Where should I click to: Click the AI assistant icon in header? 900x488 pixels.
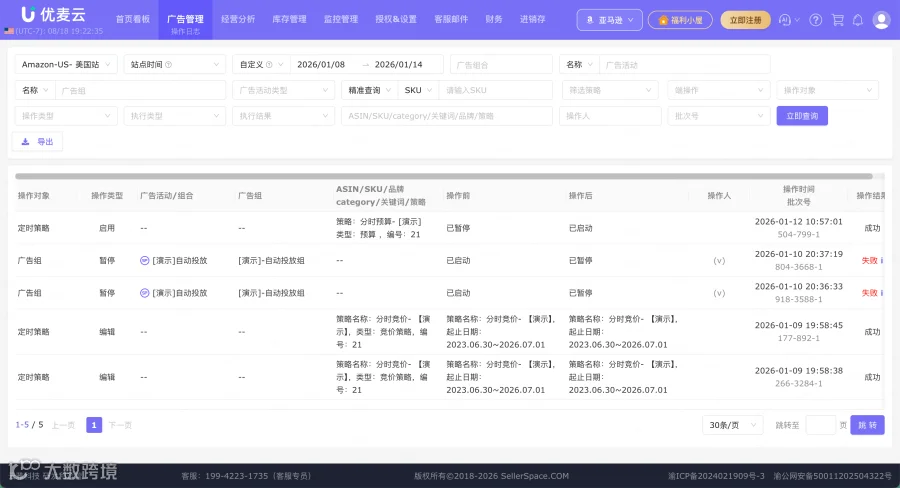[785, 20]
